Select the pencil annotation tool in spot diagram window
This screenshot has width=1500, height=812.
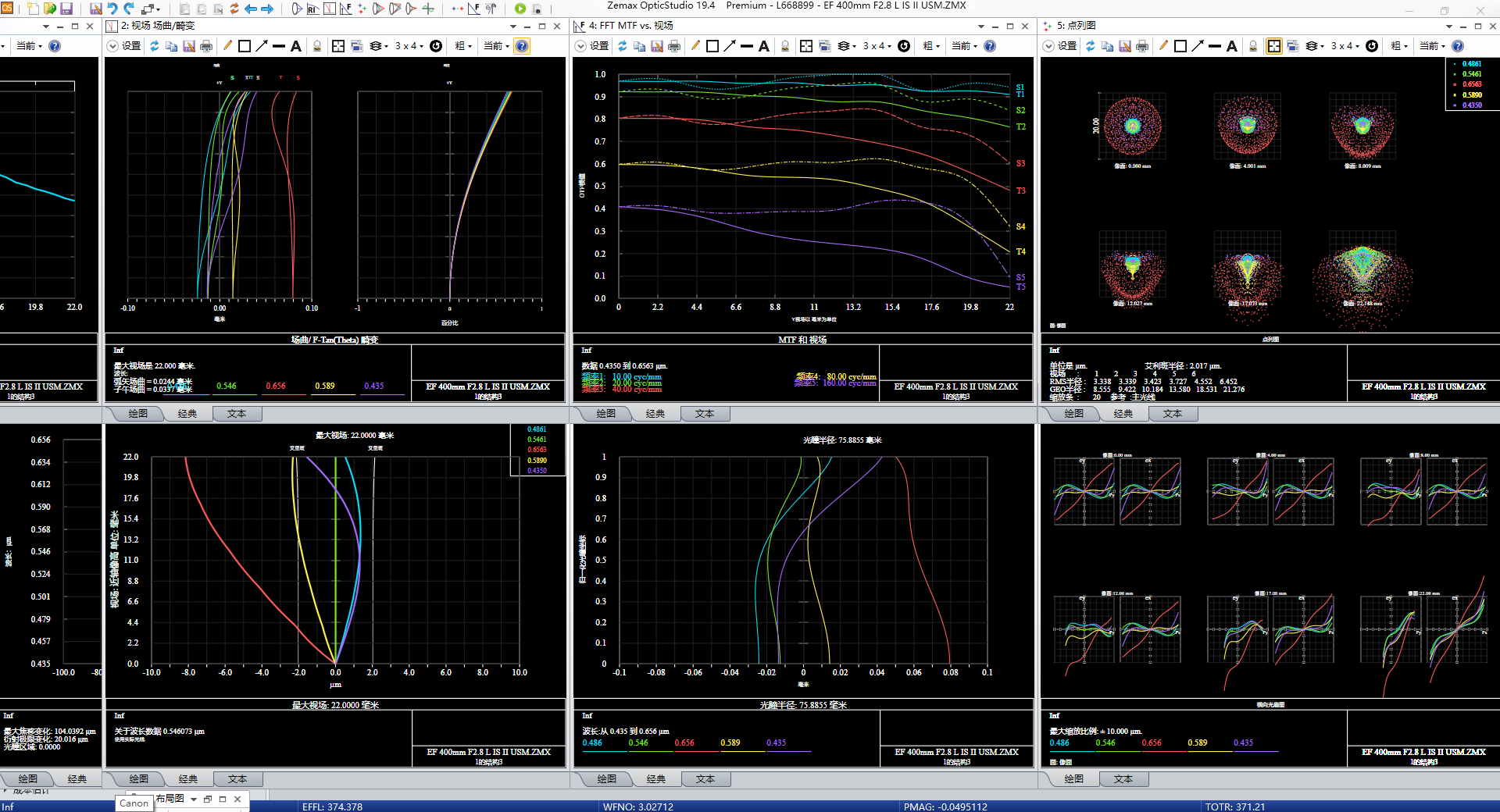[x=1163, y=46]
